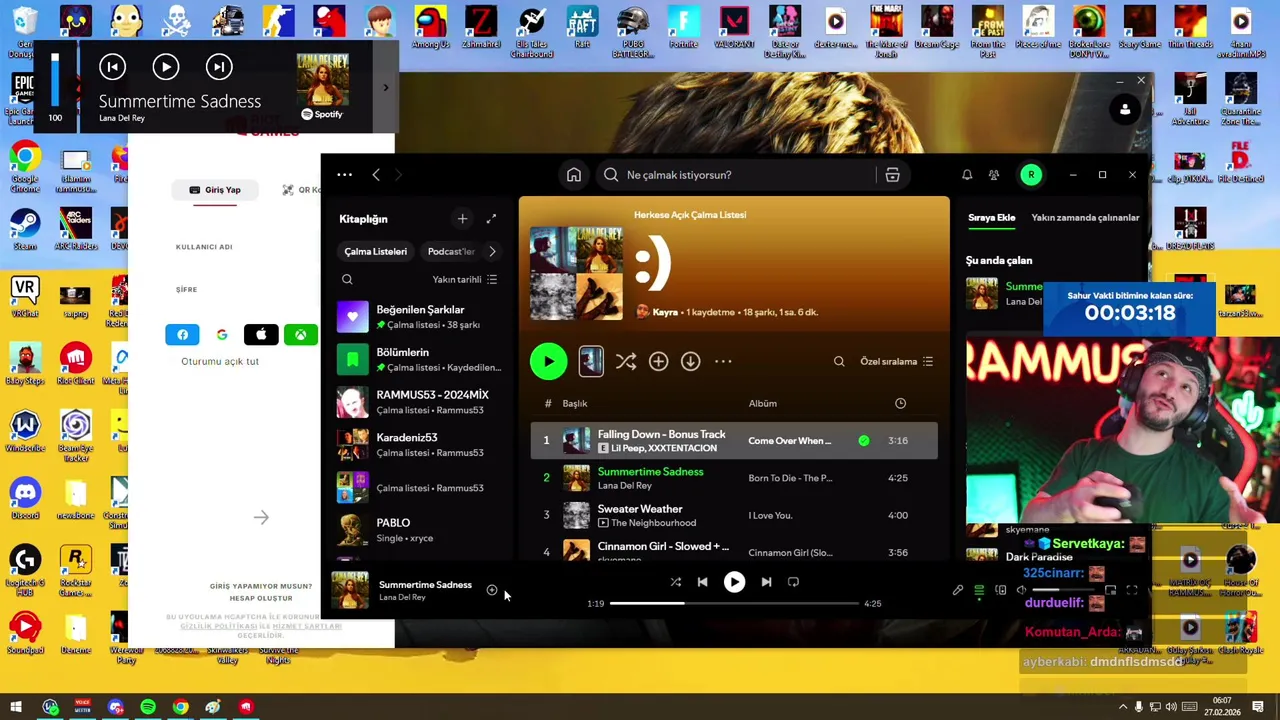
Task: Expand media overlay with chevron arrow
Action: (x=386, y=88)
